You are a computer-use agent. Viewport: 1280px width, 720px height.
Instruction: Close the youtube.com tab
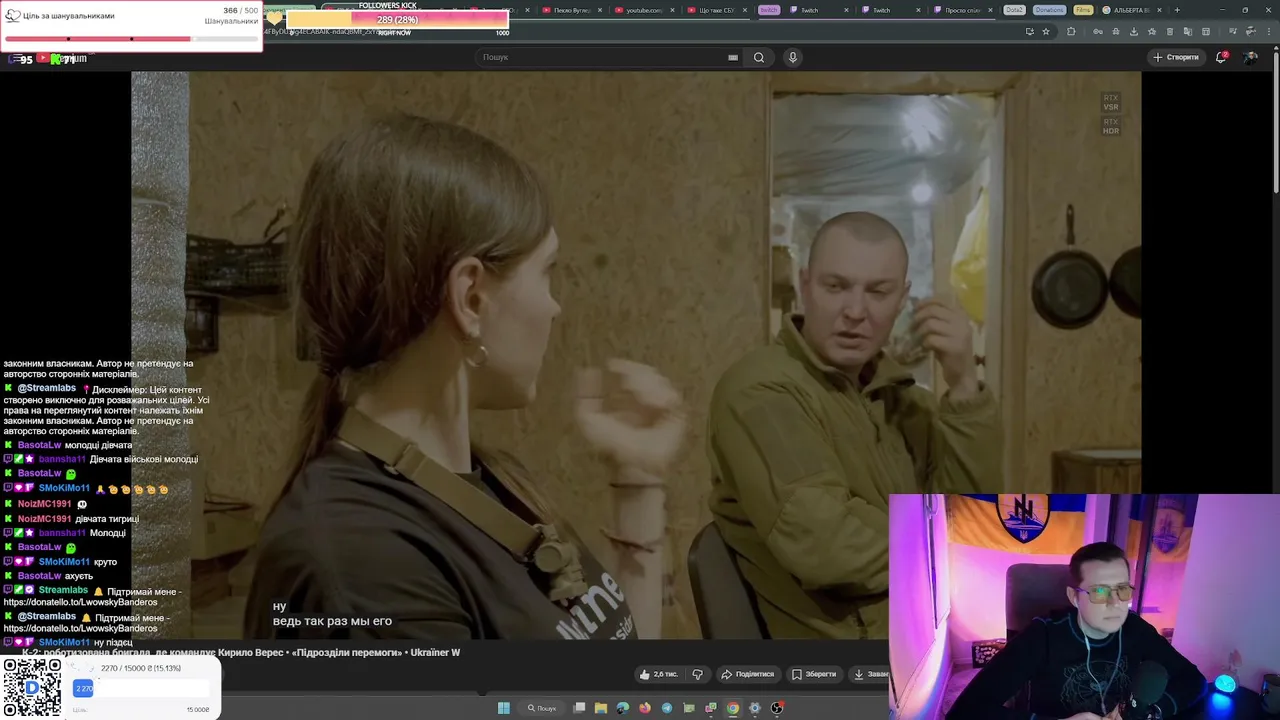tap(672, 10)
